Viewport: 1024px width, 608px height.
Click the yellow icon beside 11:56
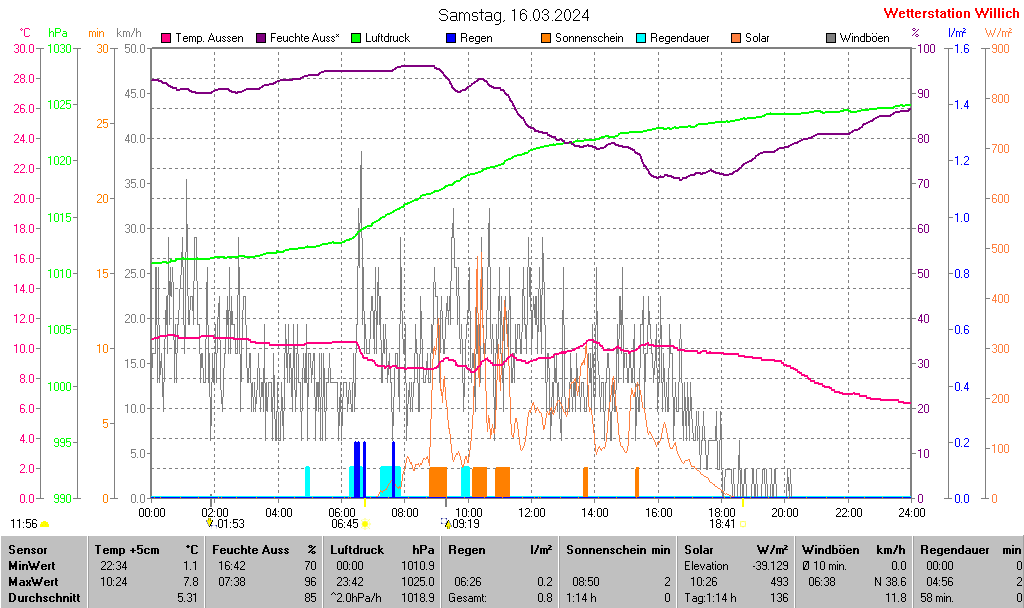45,524
